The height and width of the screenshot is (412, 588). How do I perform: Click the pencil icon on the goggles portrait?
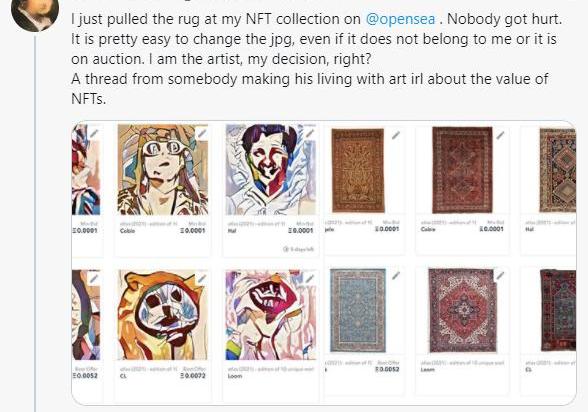pos(202,133)
